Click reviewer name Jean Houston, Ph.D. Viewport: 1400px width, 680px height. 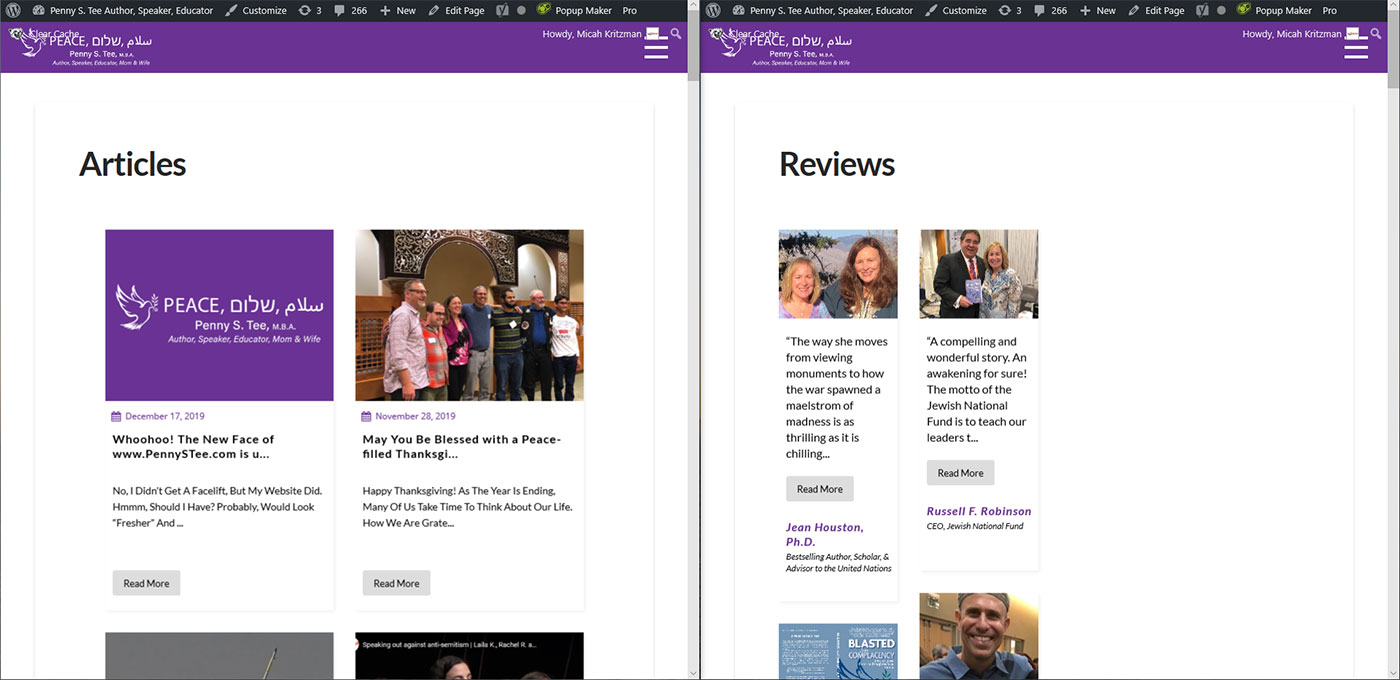point(825,534)
